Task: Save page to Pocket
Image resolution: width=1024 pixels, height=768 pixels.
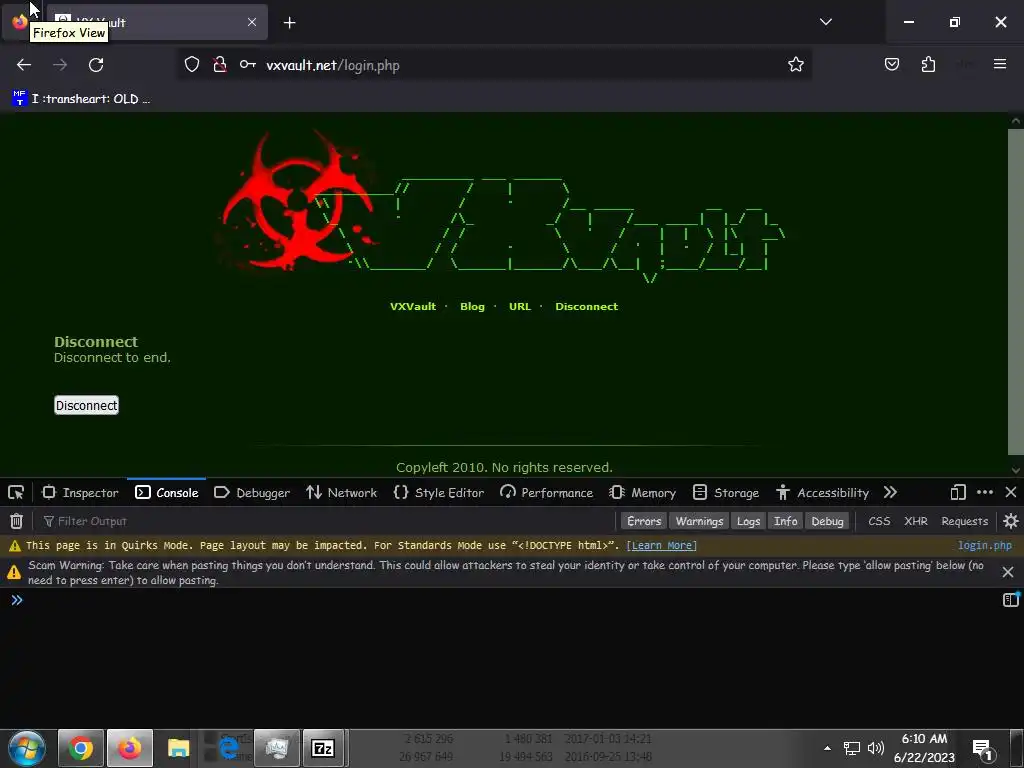Action: coord(892,65)
